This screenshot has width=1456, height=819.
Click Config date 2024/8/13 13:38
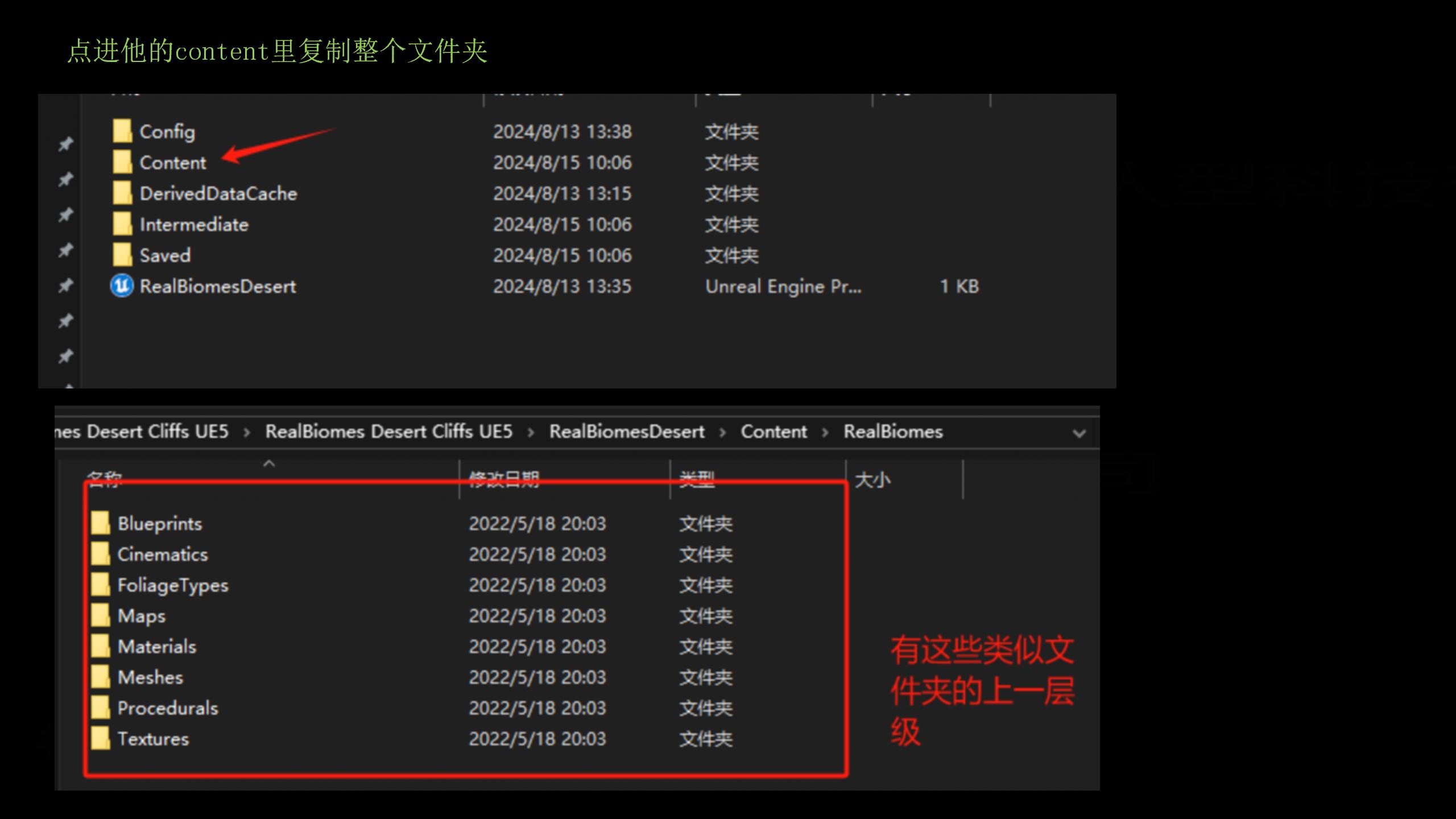pos(562,132)
